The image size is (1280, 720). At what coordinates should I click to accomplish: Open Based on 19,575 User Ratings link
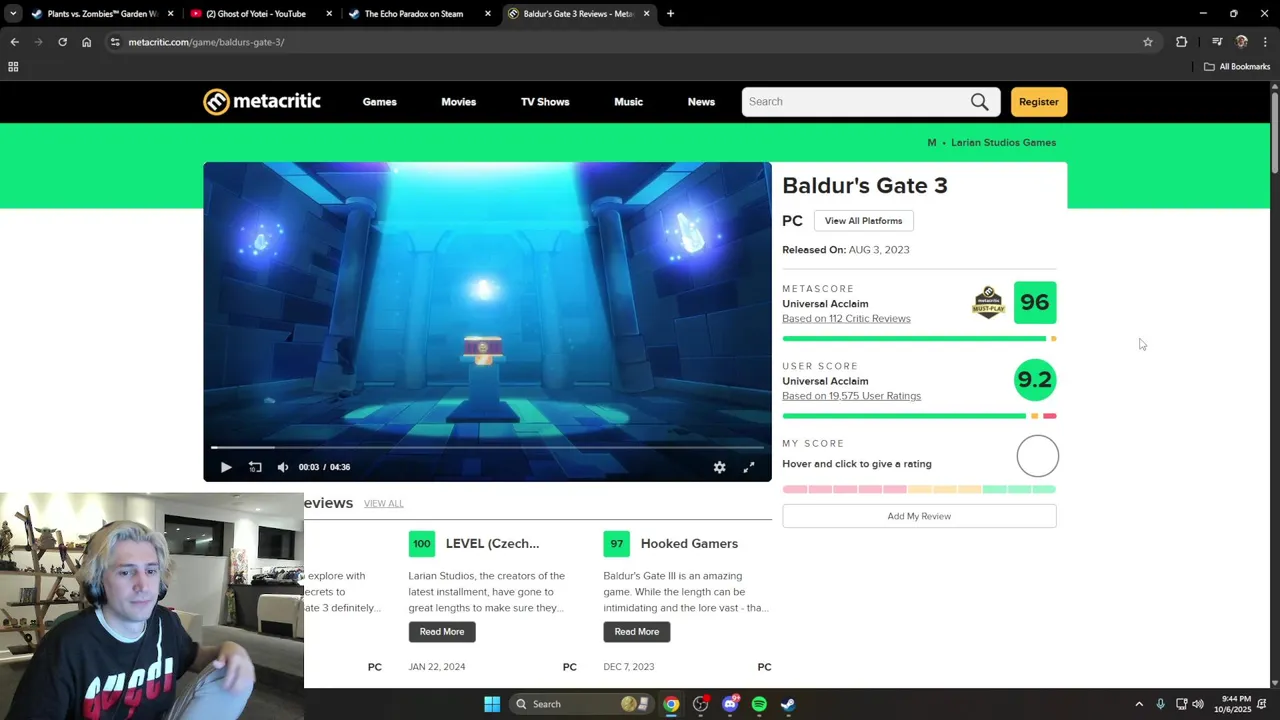[851, 396]
